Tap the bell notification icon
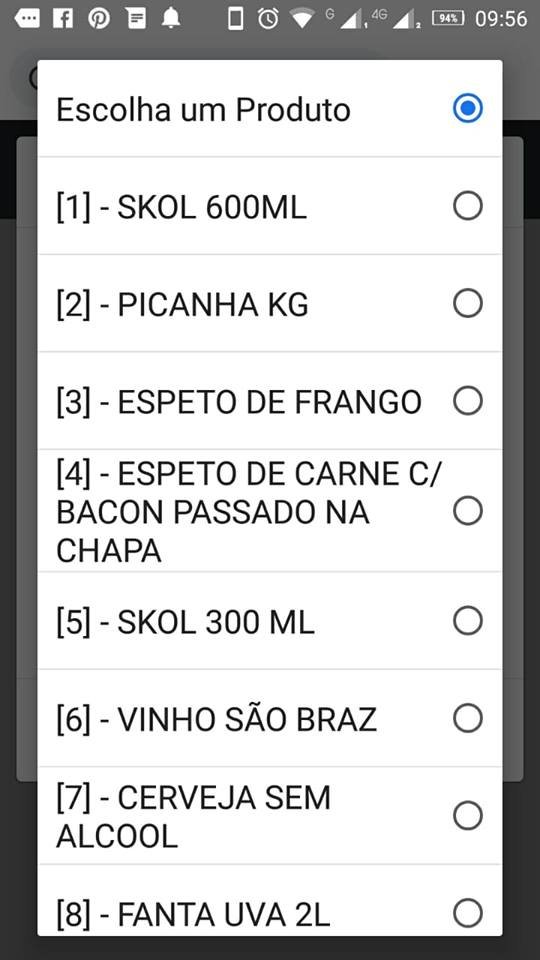The image size is (540, 960). point(171,18)
